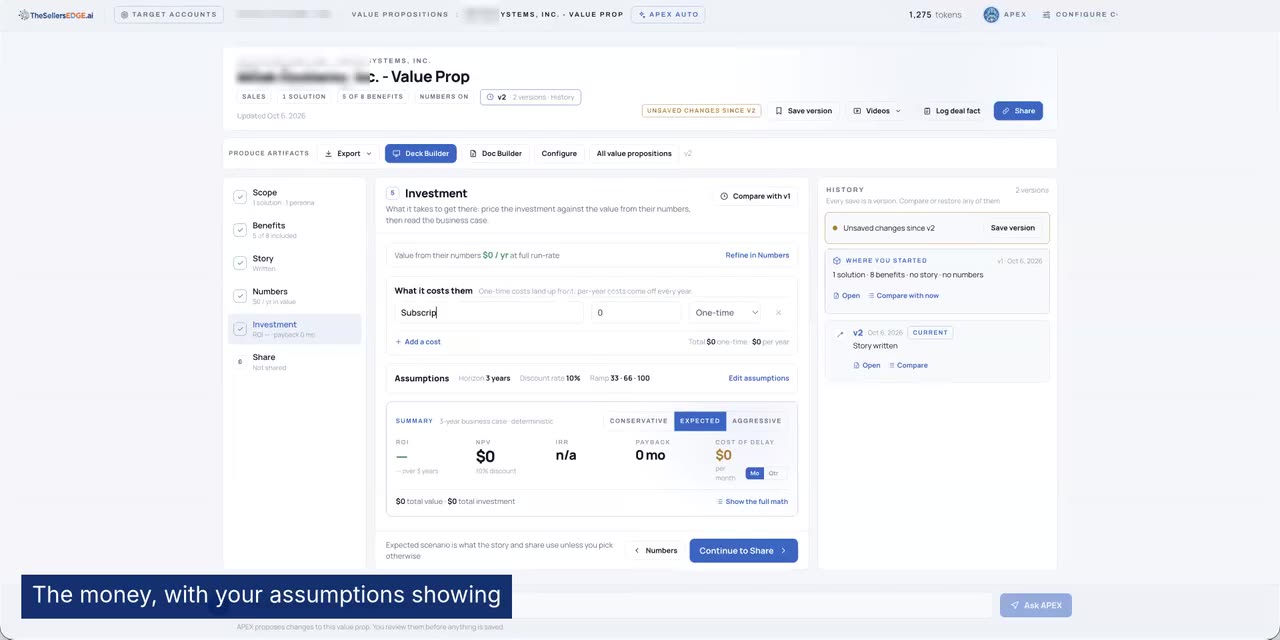Follow Refine in Numbers link
This screenshot has height=640, width=1280.
click(x=757, y=255)
